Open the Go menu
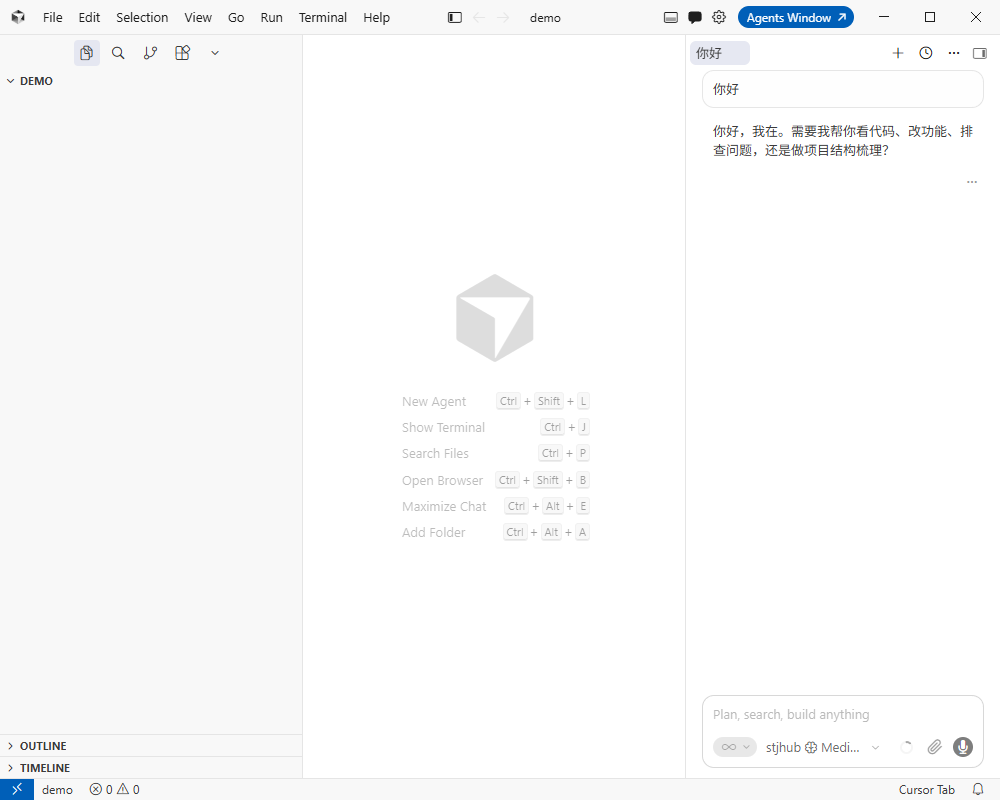The image size is (1000, 800). click(x=236, y=17)
